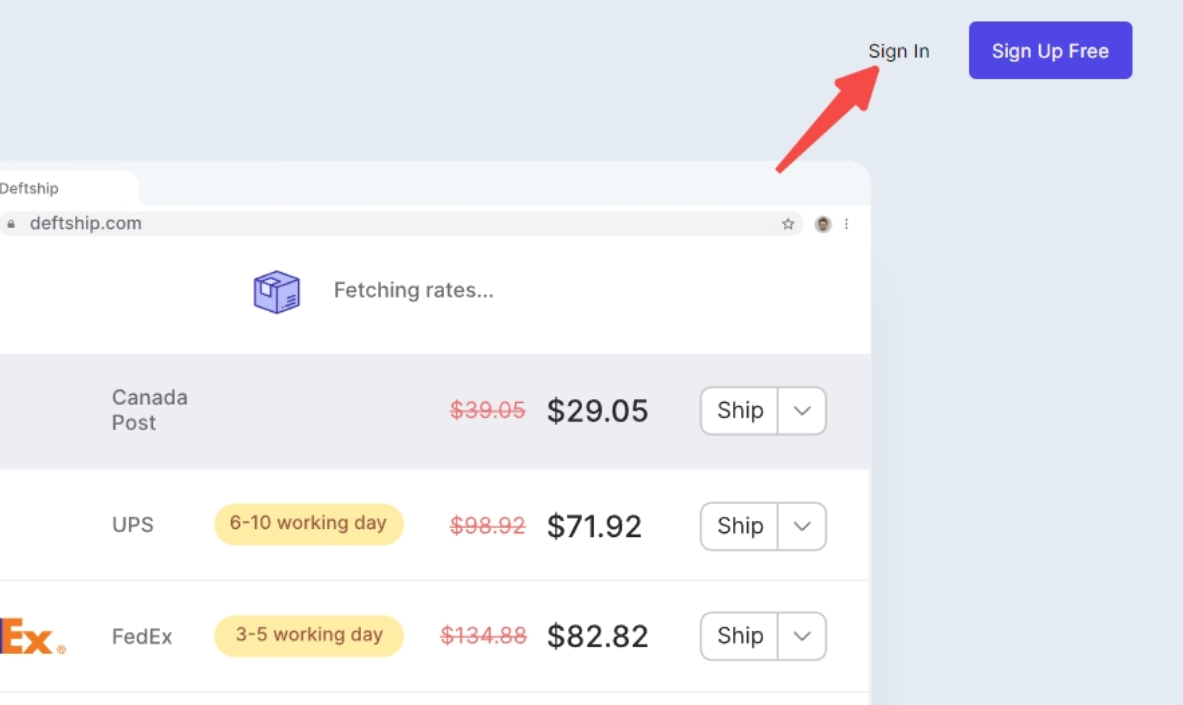1183x705 pixels.
Task: Expand Canada Post Ship dropdown arrow
Action: point(802,411)
